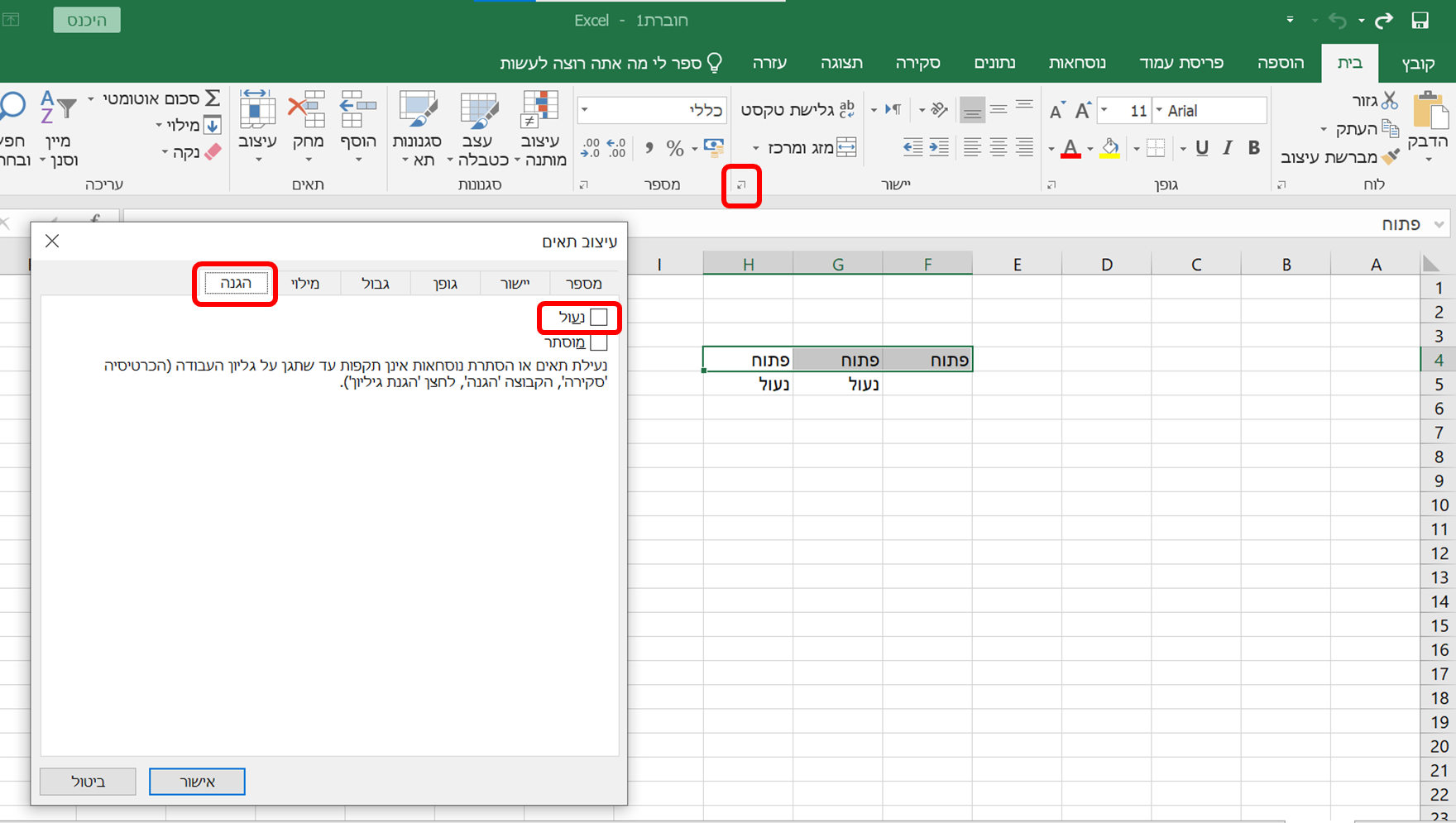This screenshot has width=1456, height=823.
Task: Click the yellow fill color bucket
Action: [1109, 148]
